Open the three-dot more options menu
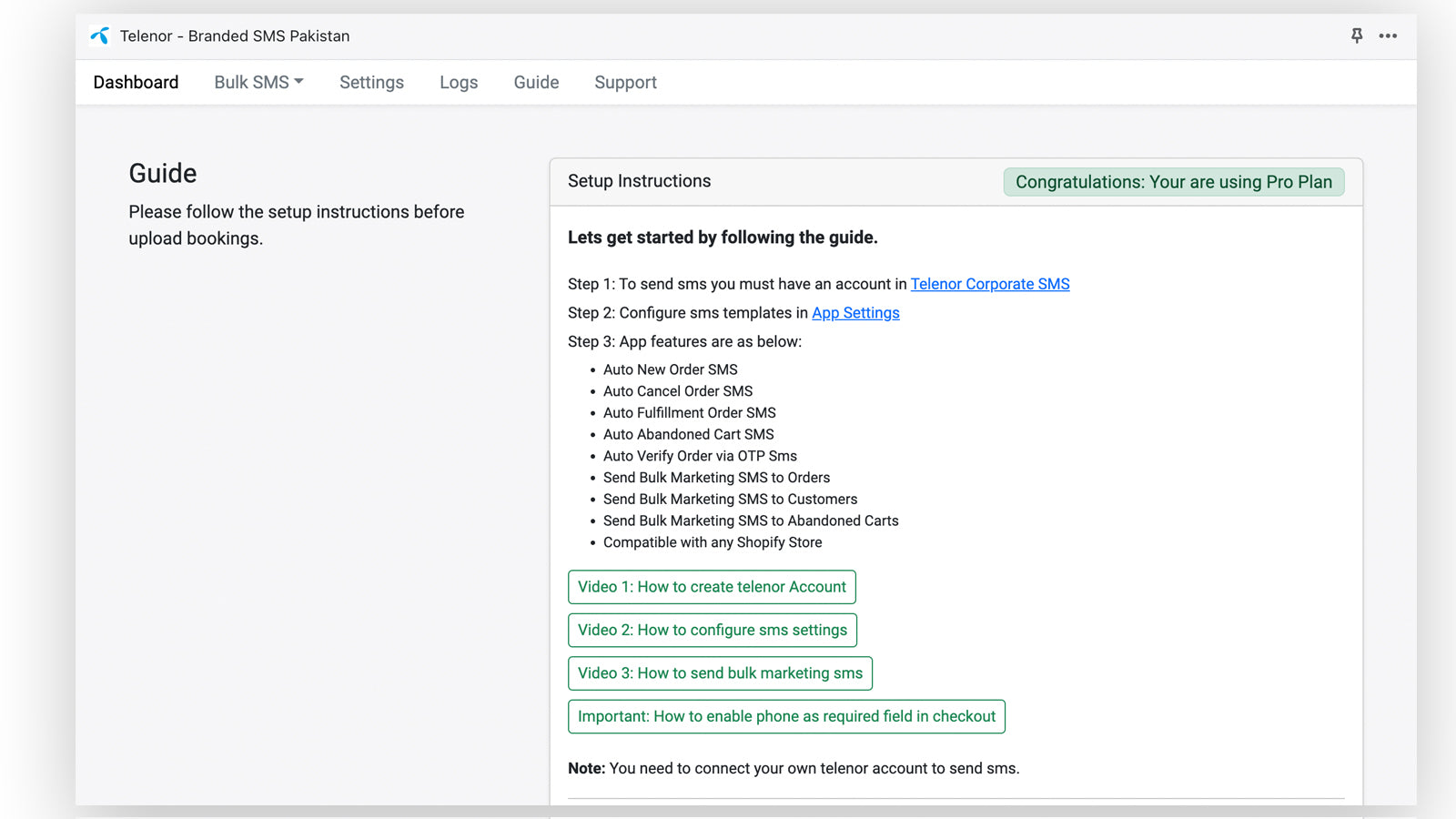This screenshot has height=819, width=1456. click(x=1388, y=35)
